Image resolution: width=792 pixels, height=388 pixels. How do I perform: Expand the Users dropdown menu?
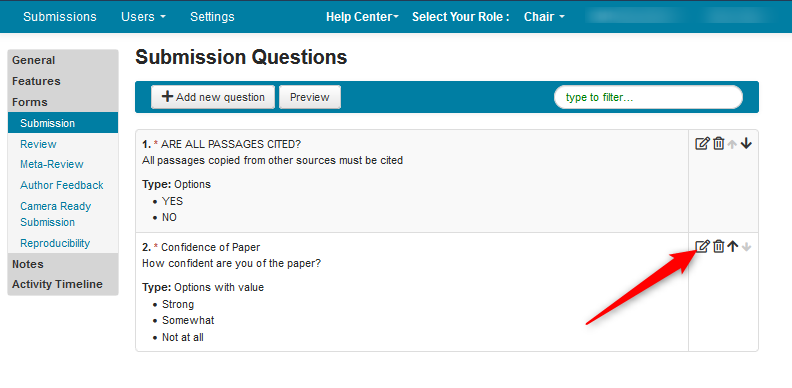143,17
